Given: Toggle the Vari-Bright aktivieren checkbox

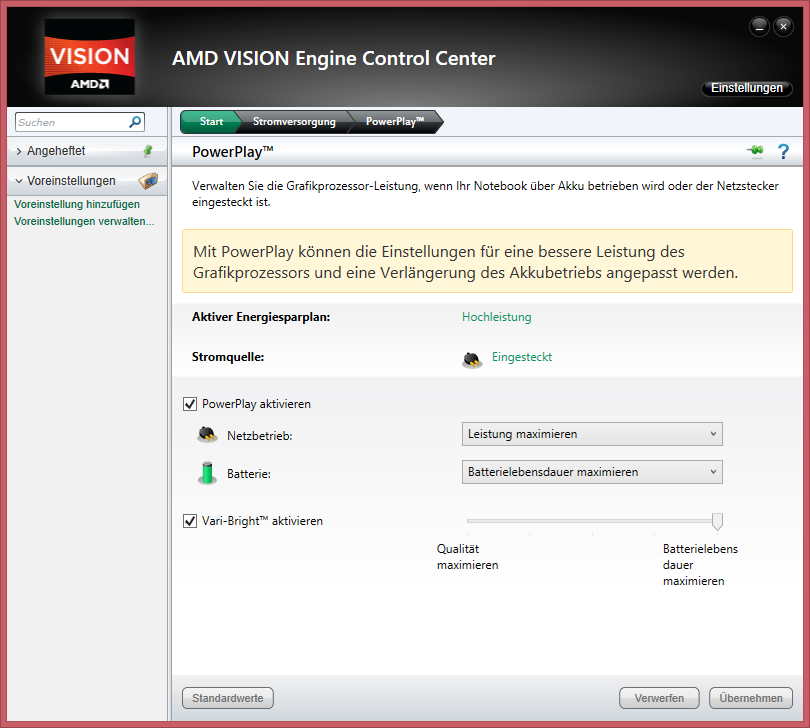Looking at the screenshot, I should click(x=190, y=521).
